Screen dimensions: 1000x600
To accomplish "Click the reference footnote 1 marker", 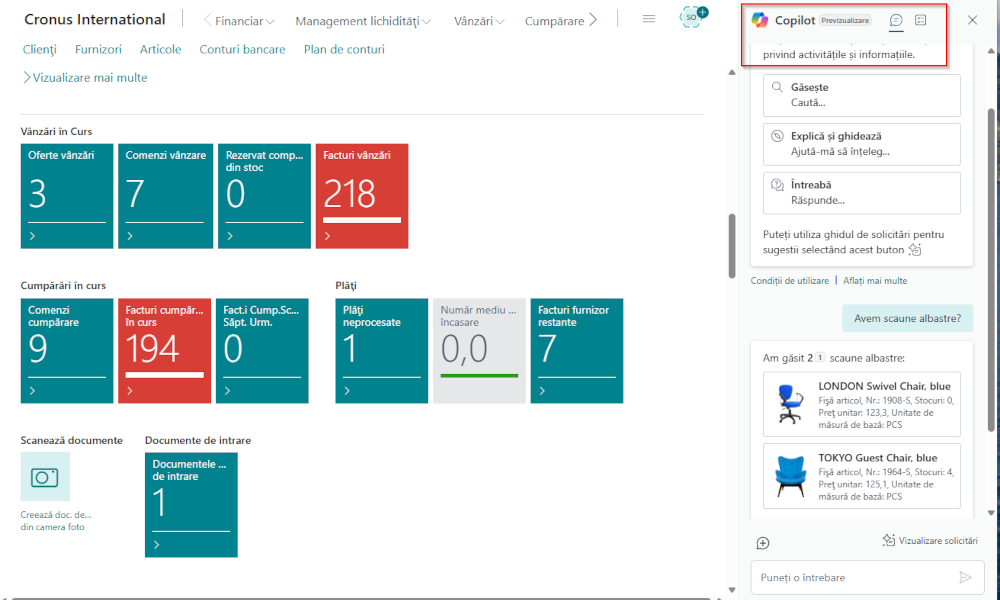I will click(820, 358).
